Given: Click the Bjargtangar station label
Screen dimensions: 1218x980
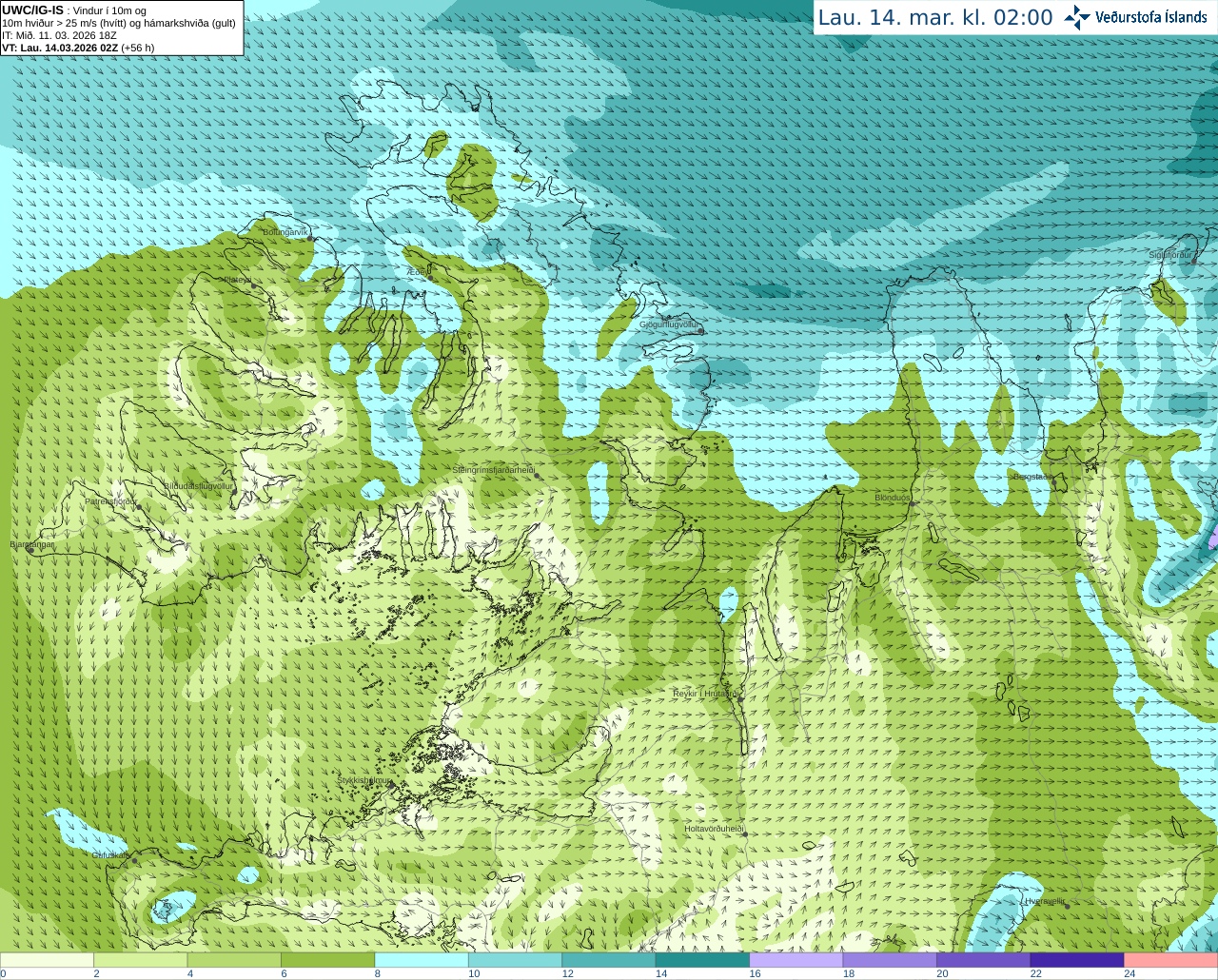Looking at the screenshot, I should click(32, 544).
